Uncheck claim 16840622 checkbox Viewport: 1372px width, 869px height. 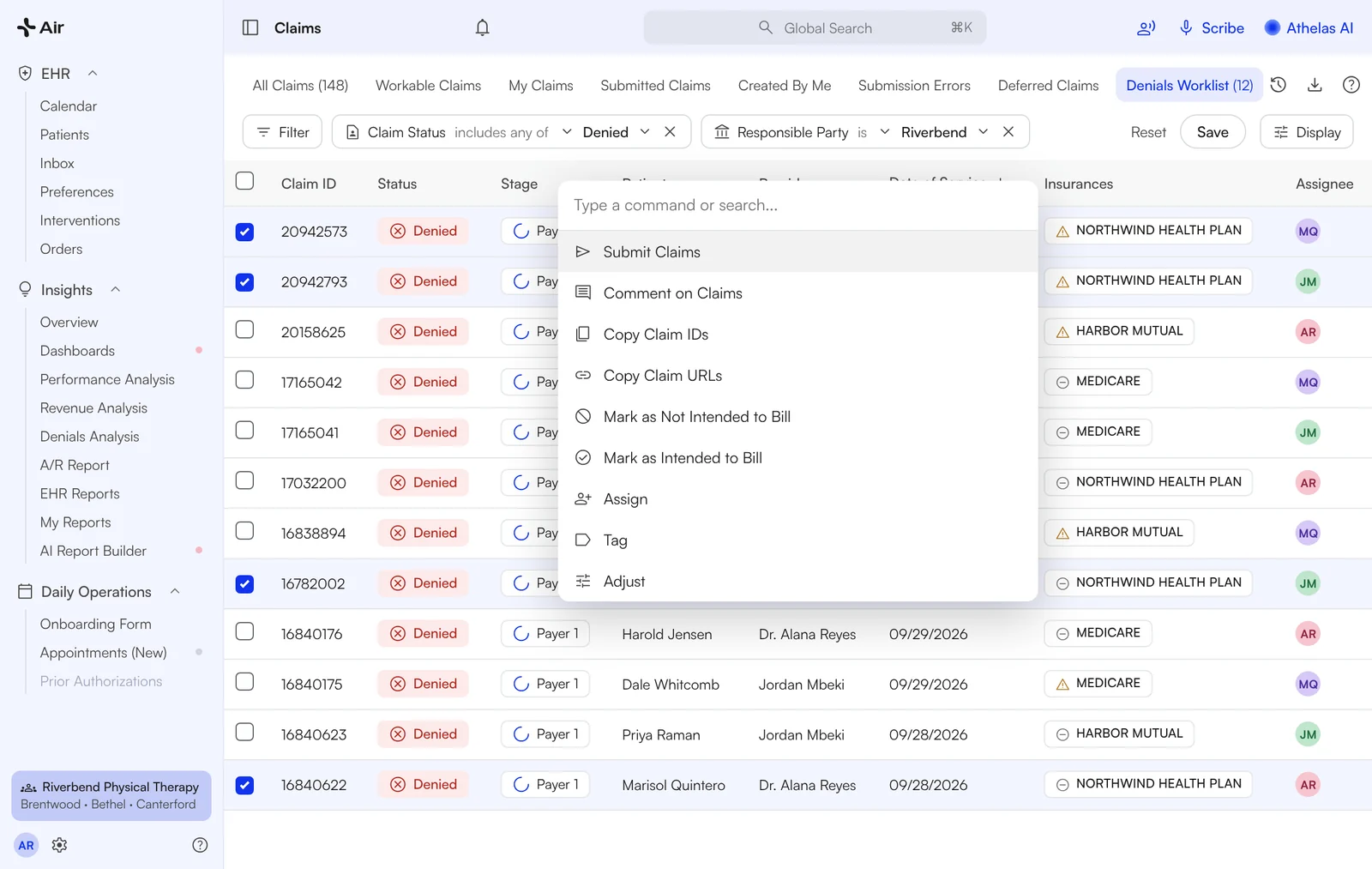point(244,785)
